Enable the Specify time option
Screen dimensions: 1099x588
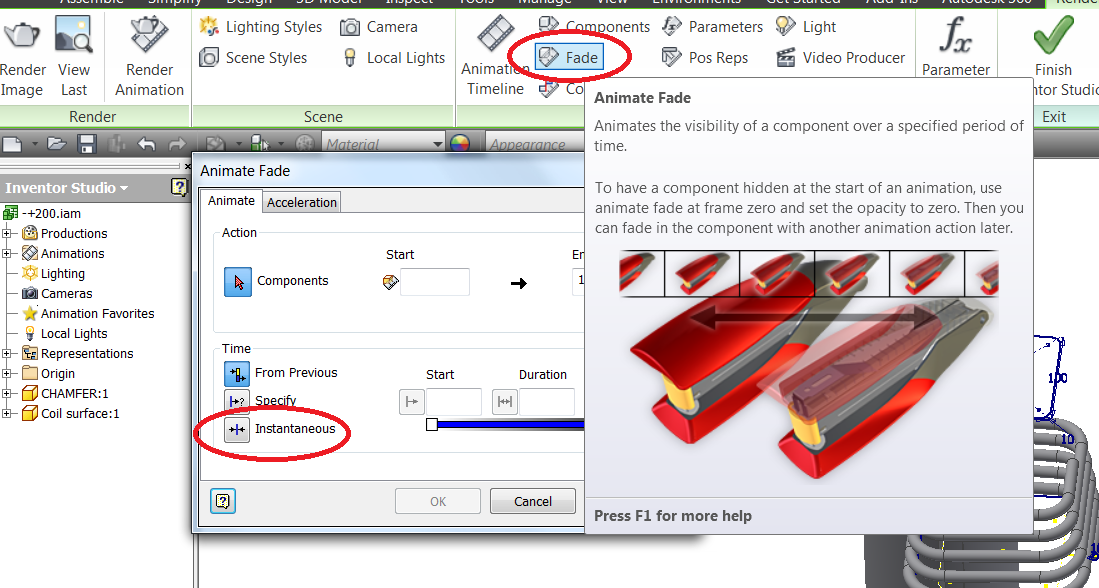237,401
